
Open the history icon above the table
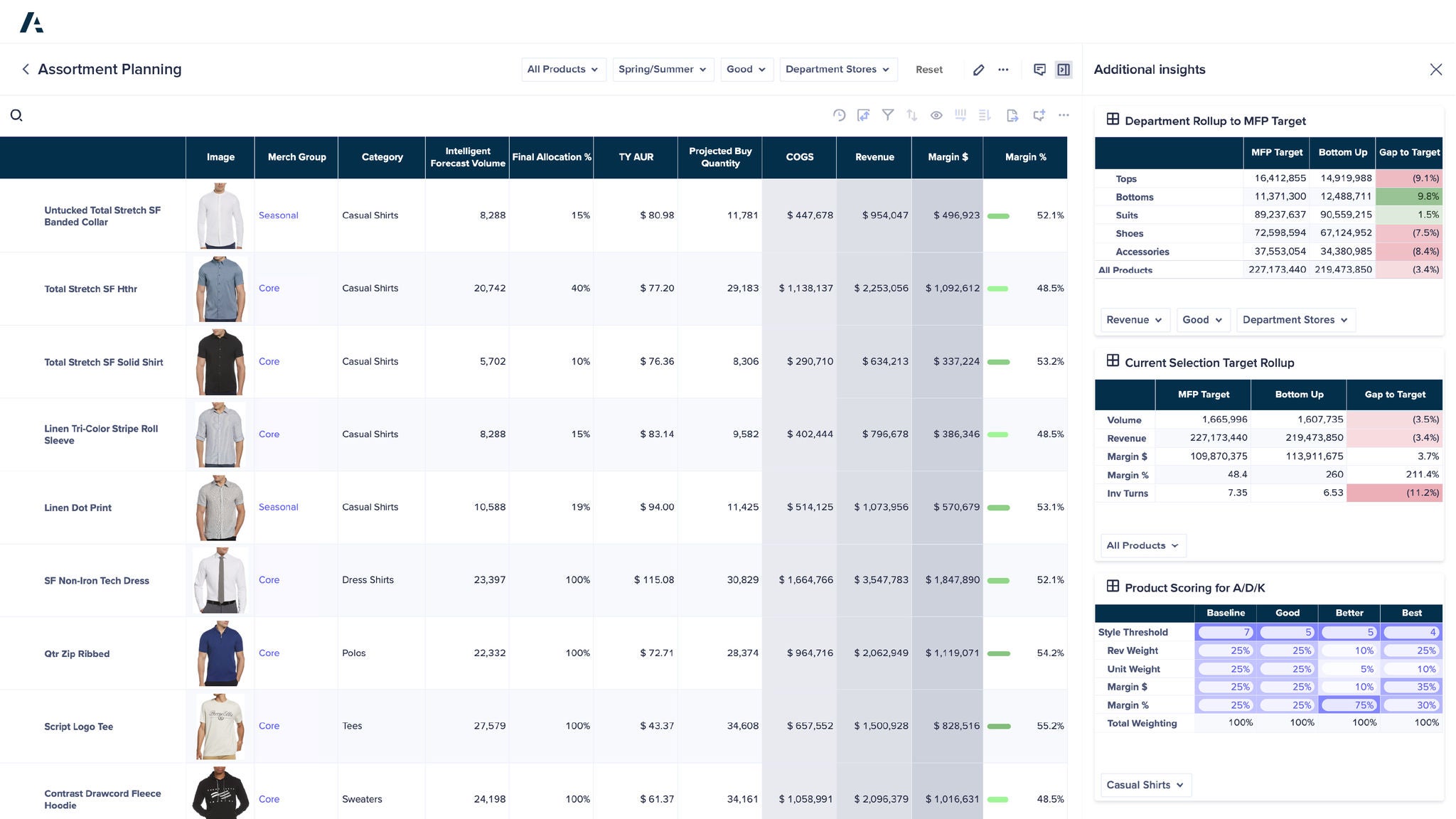click(x=839, y=114)
